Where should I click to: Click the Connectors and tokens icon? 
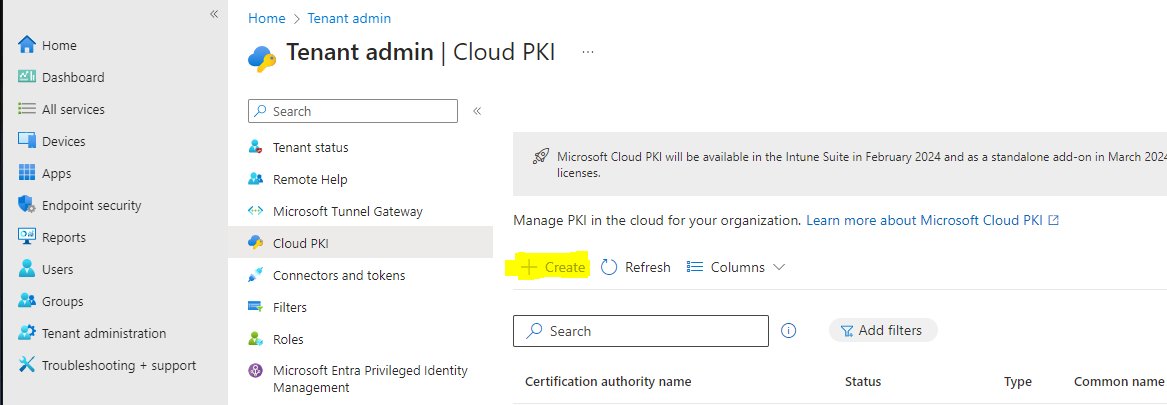tap(255, 275)
